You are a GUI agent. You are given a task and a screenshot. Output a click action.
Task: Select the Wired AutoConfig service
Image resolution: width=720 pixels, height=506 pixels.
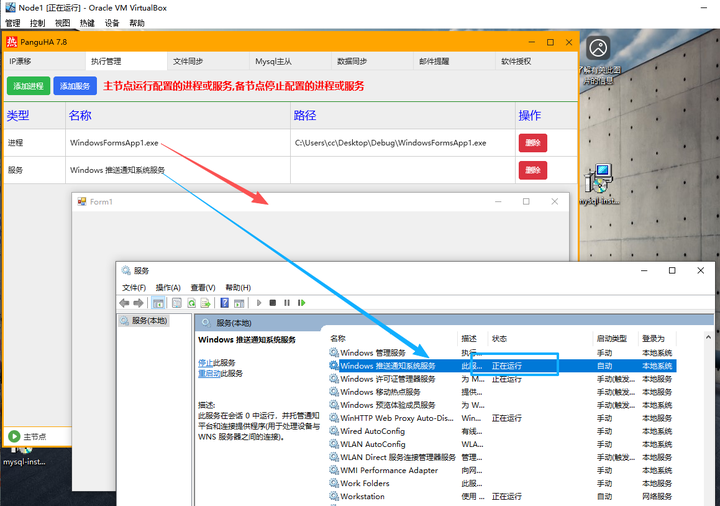[x=502, y=431]
